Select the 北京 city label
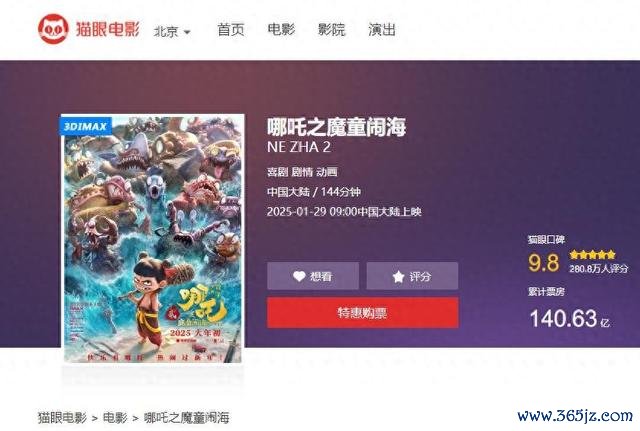This screenshot has width=640, height=431. (166, 31)
